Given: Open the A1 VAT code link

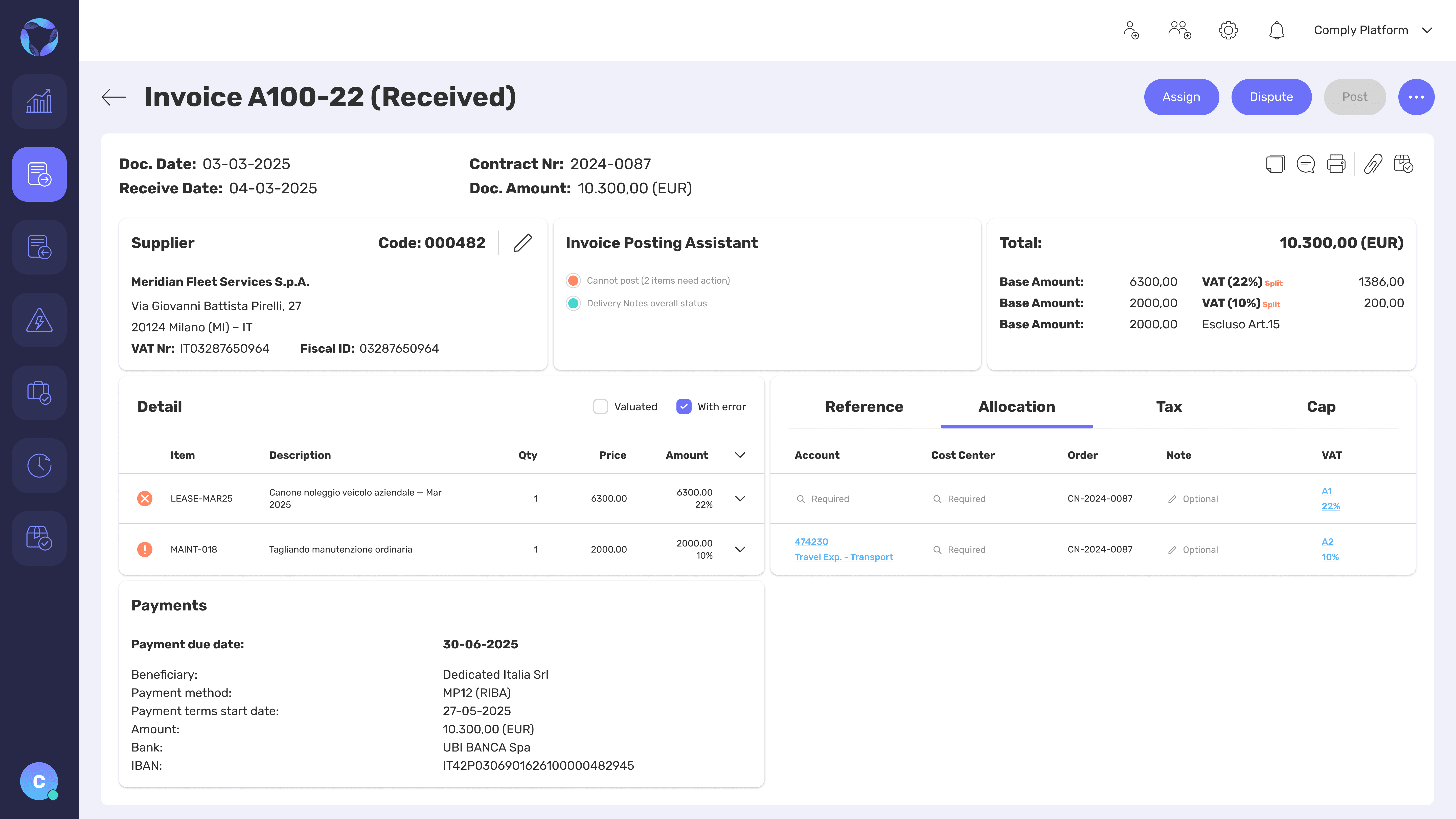Looking at the screenshot, I should pos(1327,491).
